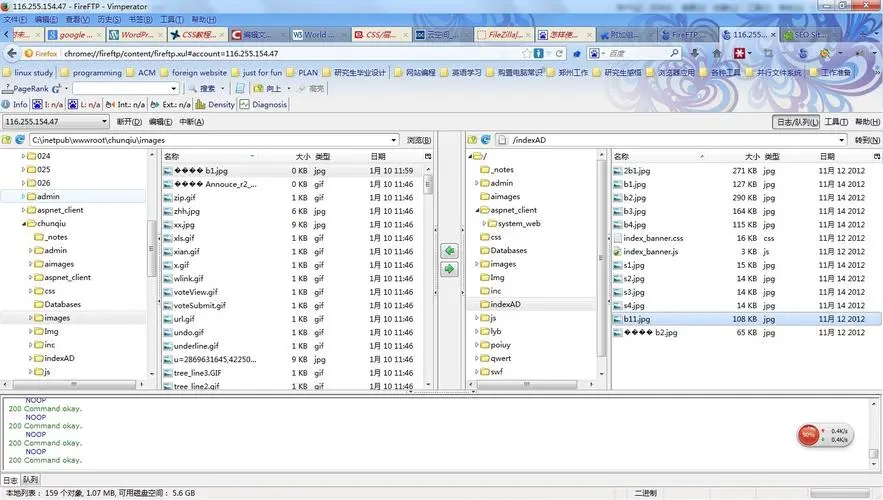Open the 历史(S) menu
The height and width of the screenshot is (500, 883).
click(109, 19)
